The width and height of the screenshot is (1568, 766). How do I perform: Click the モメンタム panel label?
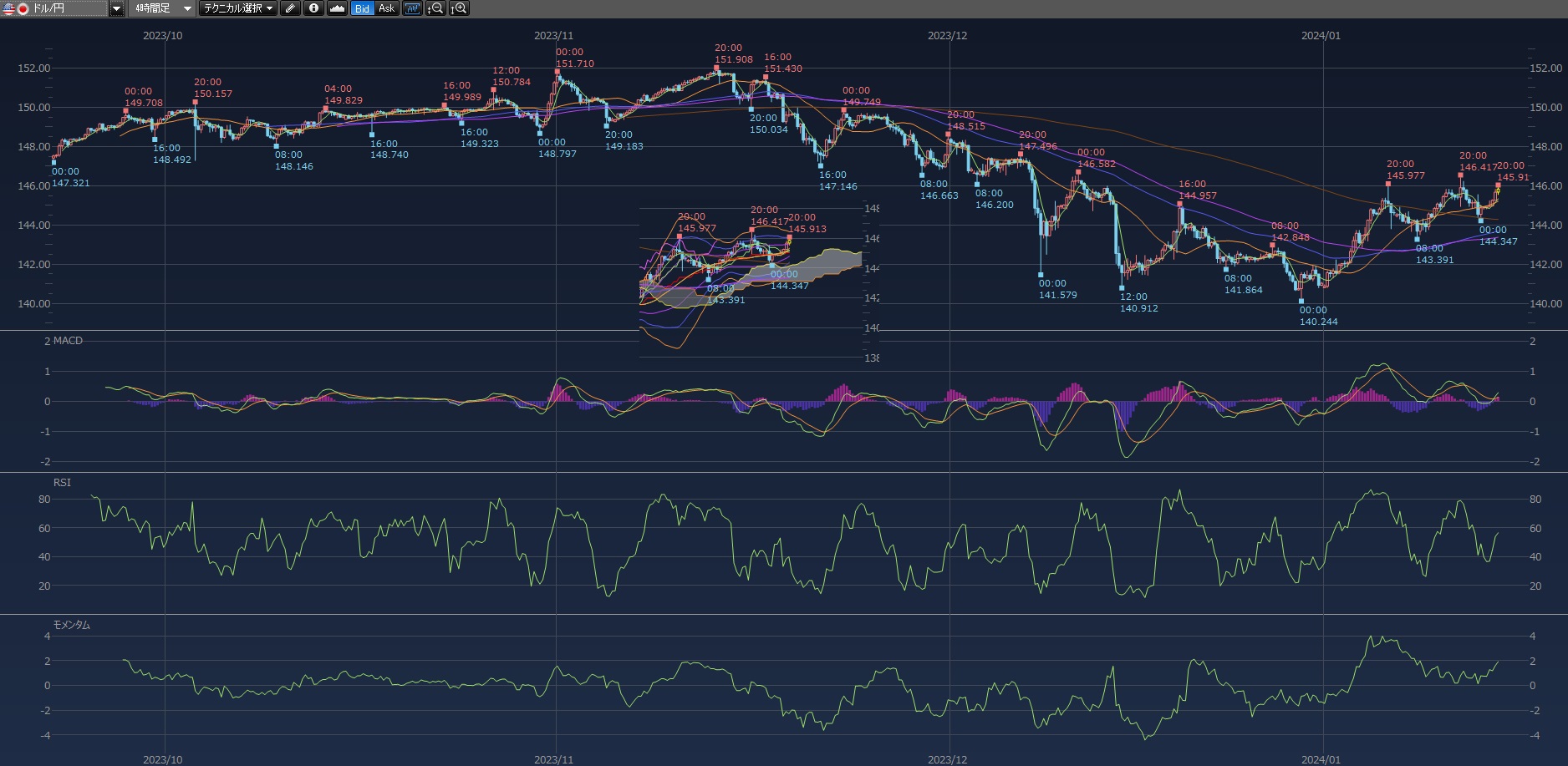point(71,625)
